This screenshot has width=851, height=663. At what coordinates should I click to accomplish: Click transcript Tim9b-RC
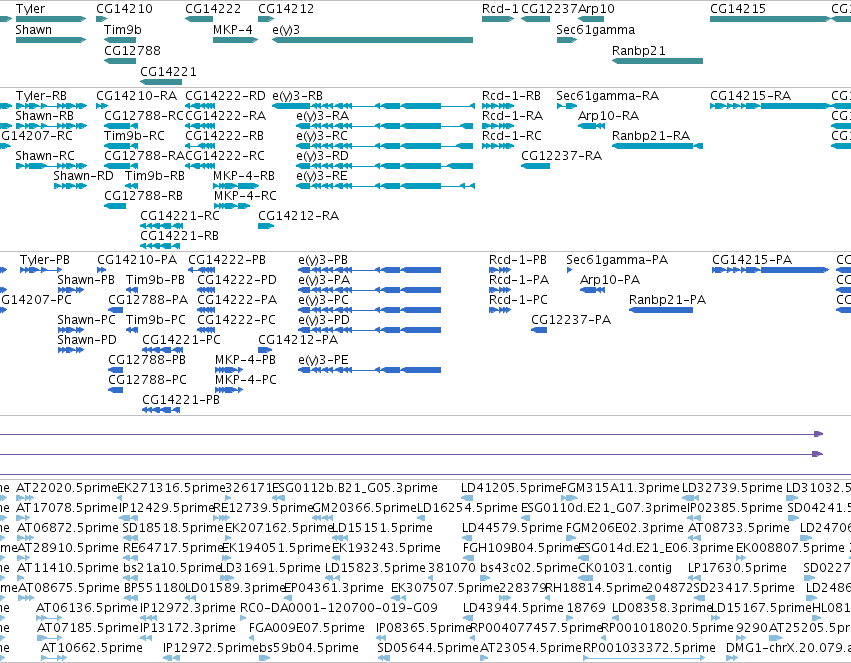tap(120, 146)
